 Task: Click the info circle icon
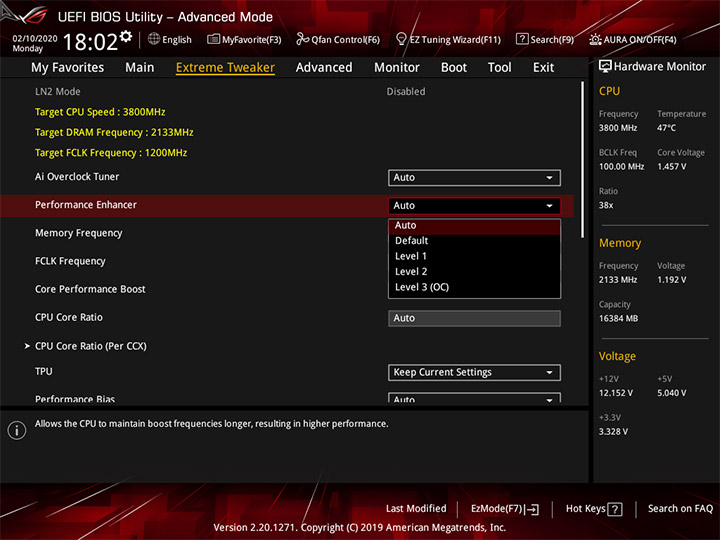pyautogui.click(x=17, y=430)
